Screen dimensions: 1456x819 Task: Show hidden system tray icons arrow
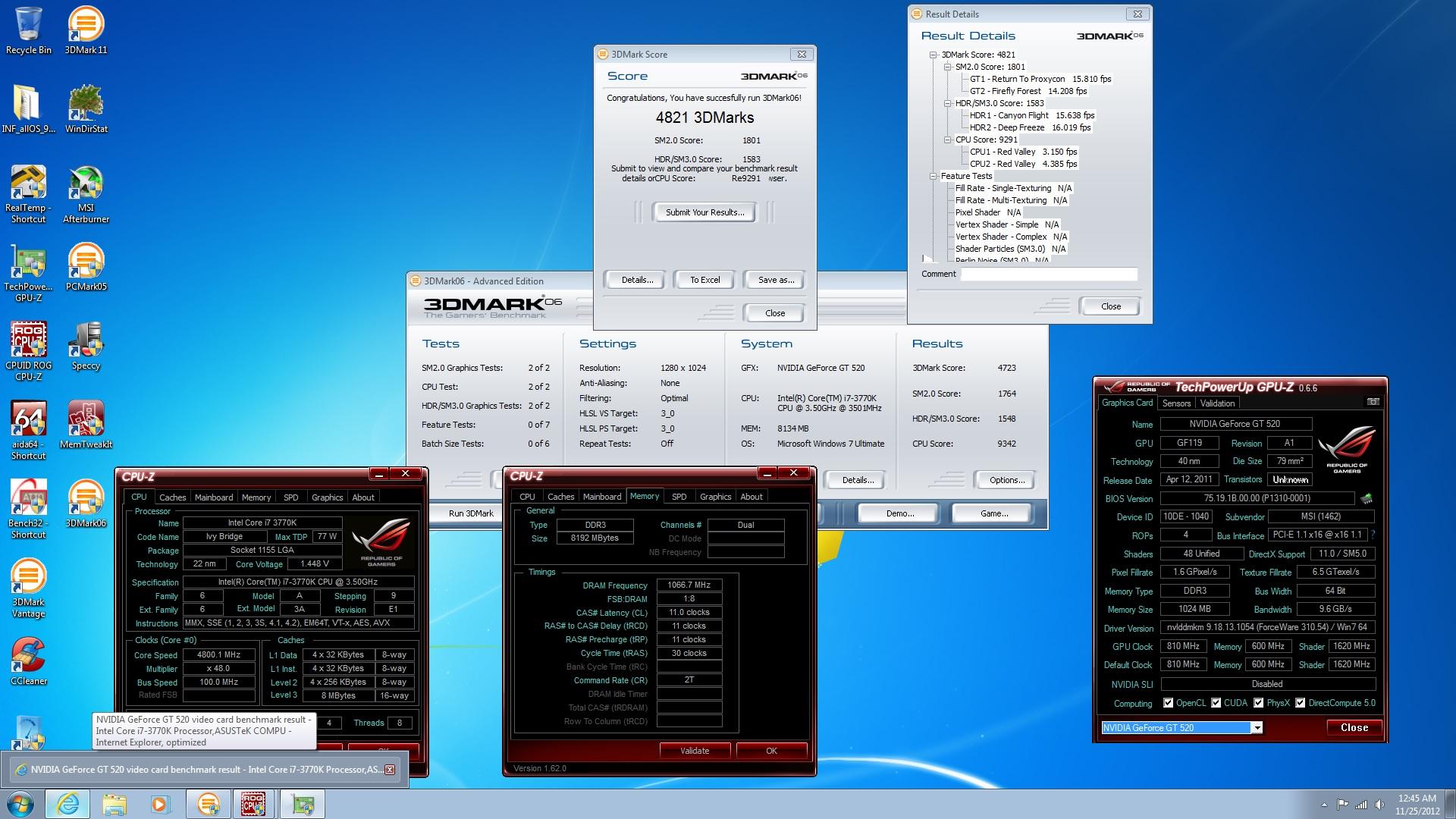point(1324,805)
